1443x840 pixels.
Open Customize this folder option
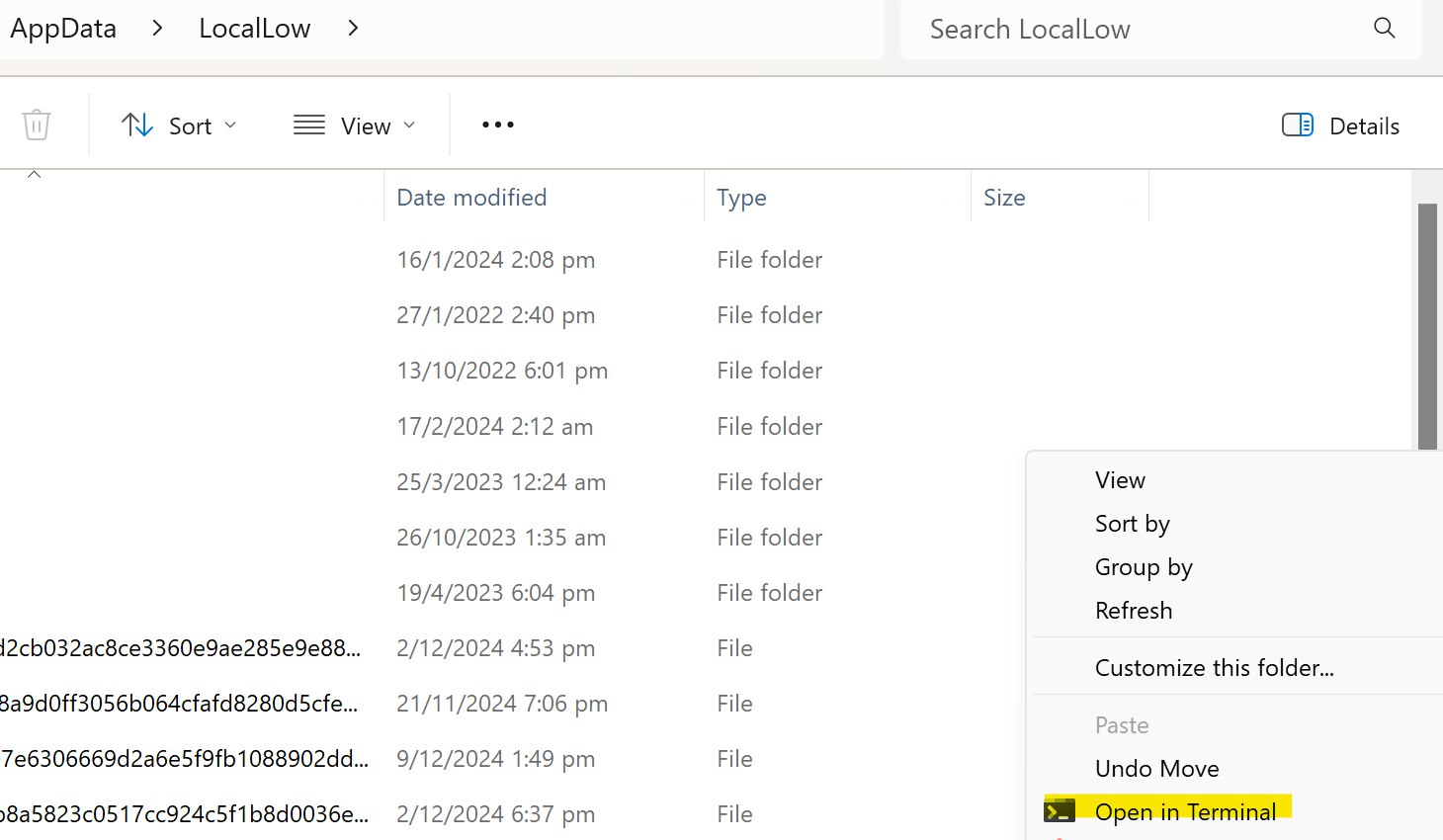pos(1214,668)
